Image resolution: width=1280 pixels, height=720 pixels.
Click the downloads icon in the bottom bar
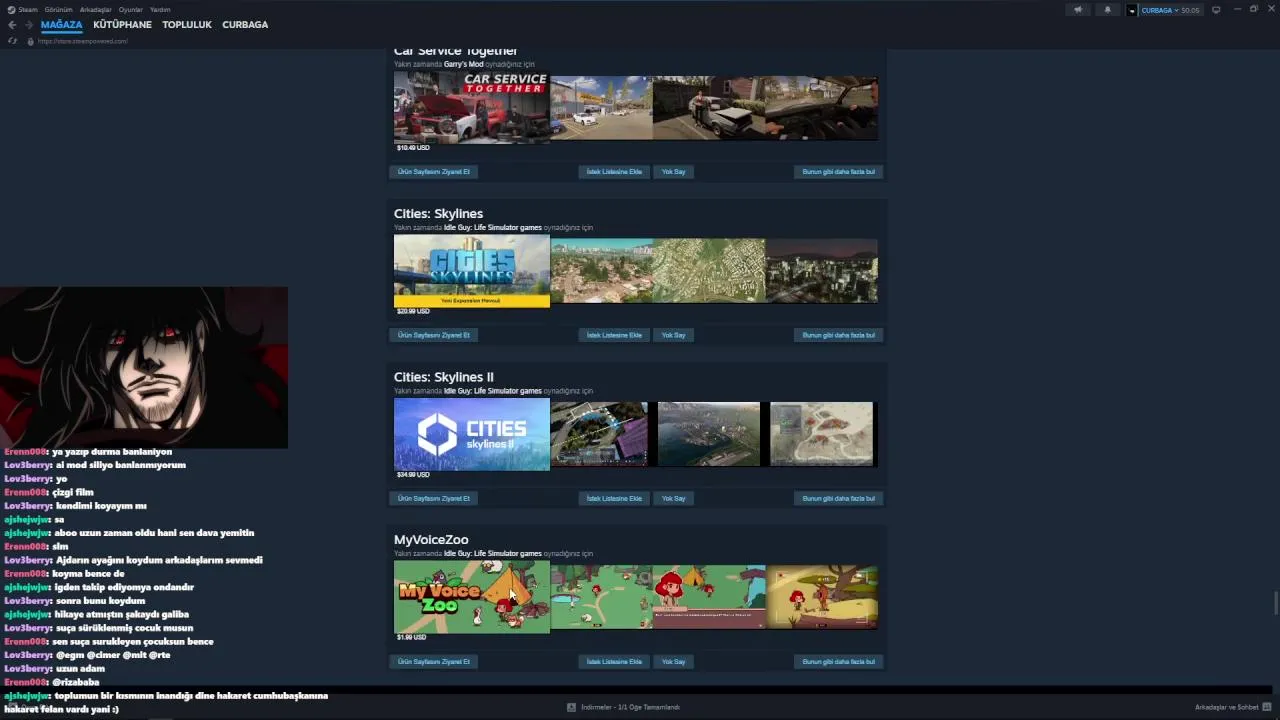(x=571, y=707)
